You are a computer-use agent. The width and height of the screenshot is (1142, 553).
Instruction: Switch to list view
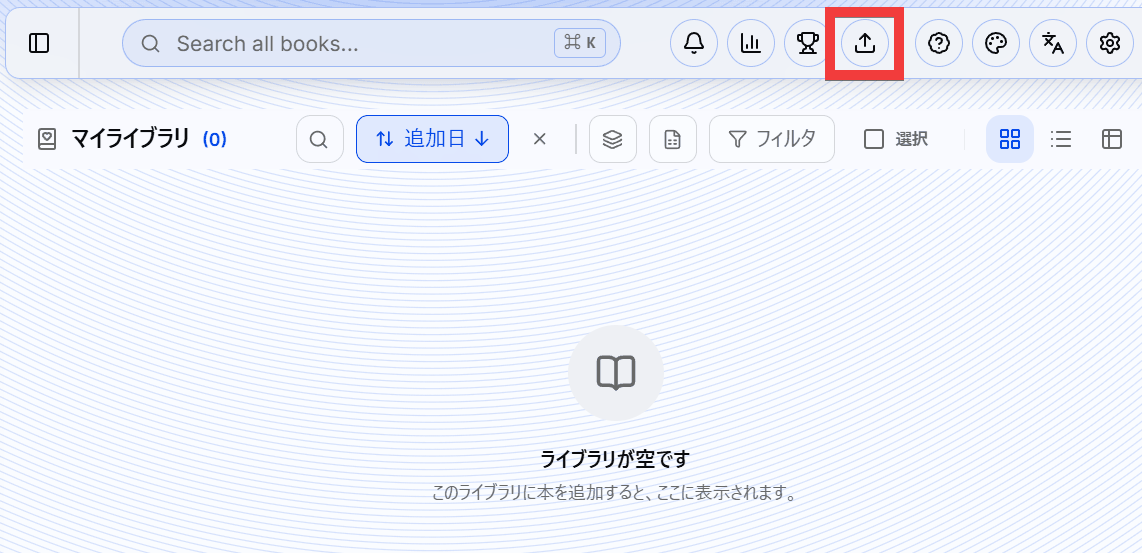[1060, 139]
